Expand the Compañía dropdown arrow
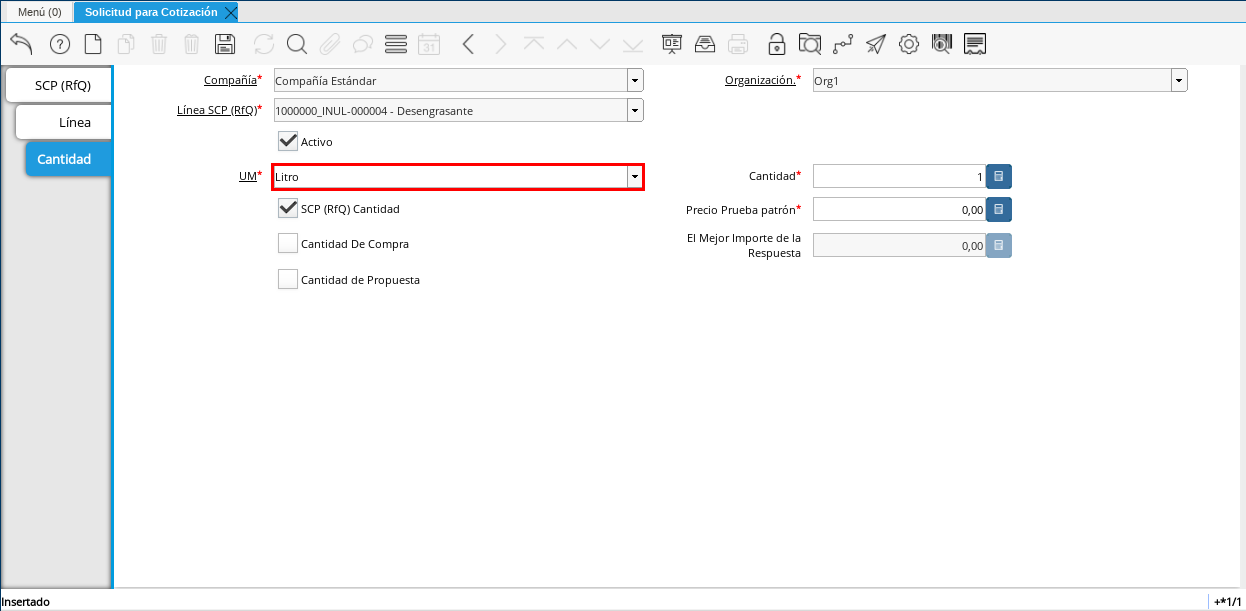The image size is (1246, 611). click(635, 81)
